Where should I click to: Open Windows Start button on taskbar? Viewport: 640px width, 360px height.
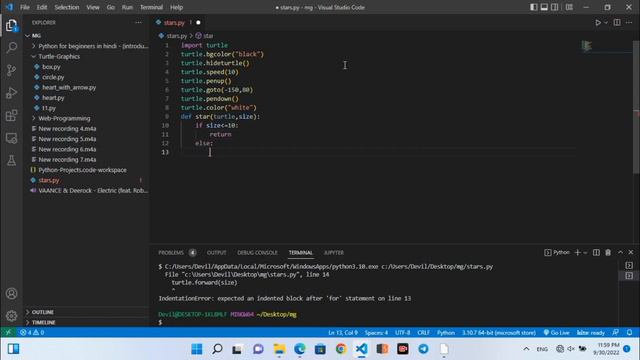click(197, 349)
